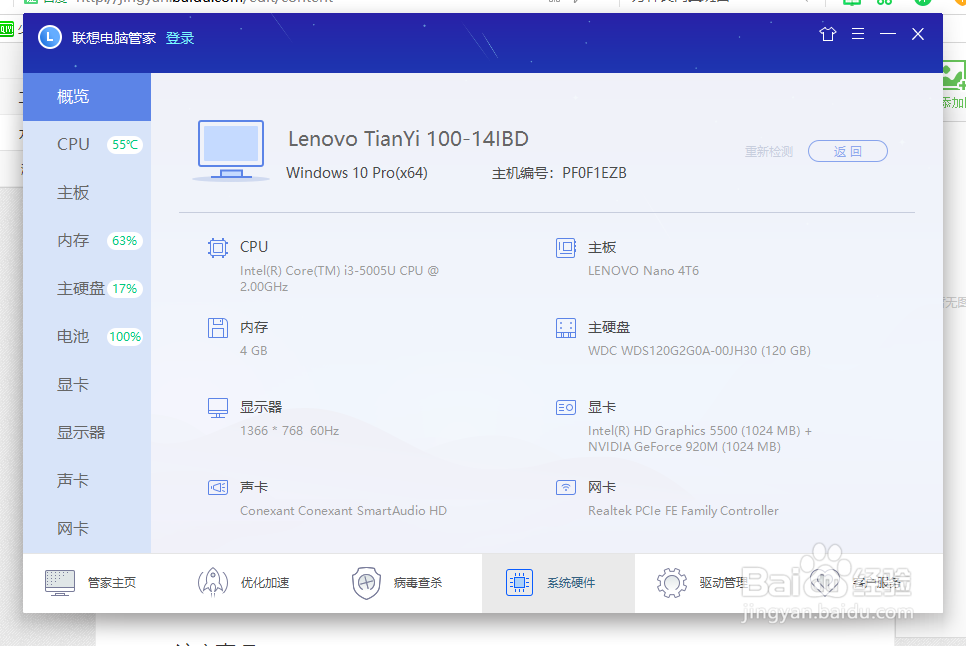Click the Realtek PCIe FE Family Controller text
Screen dimensions: 966x646
683,511
